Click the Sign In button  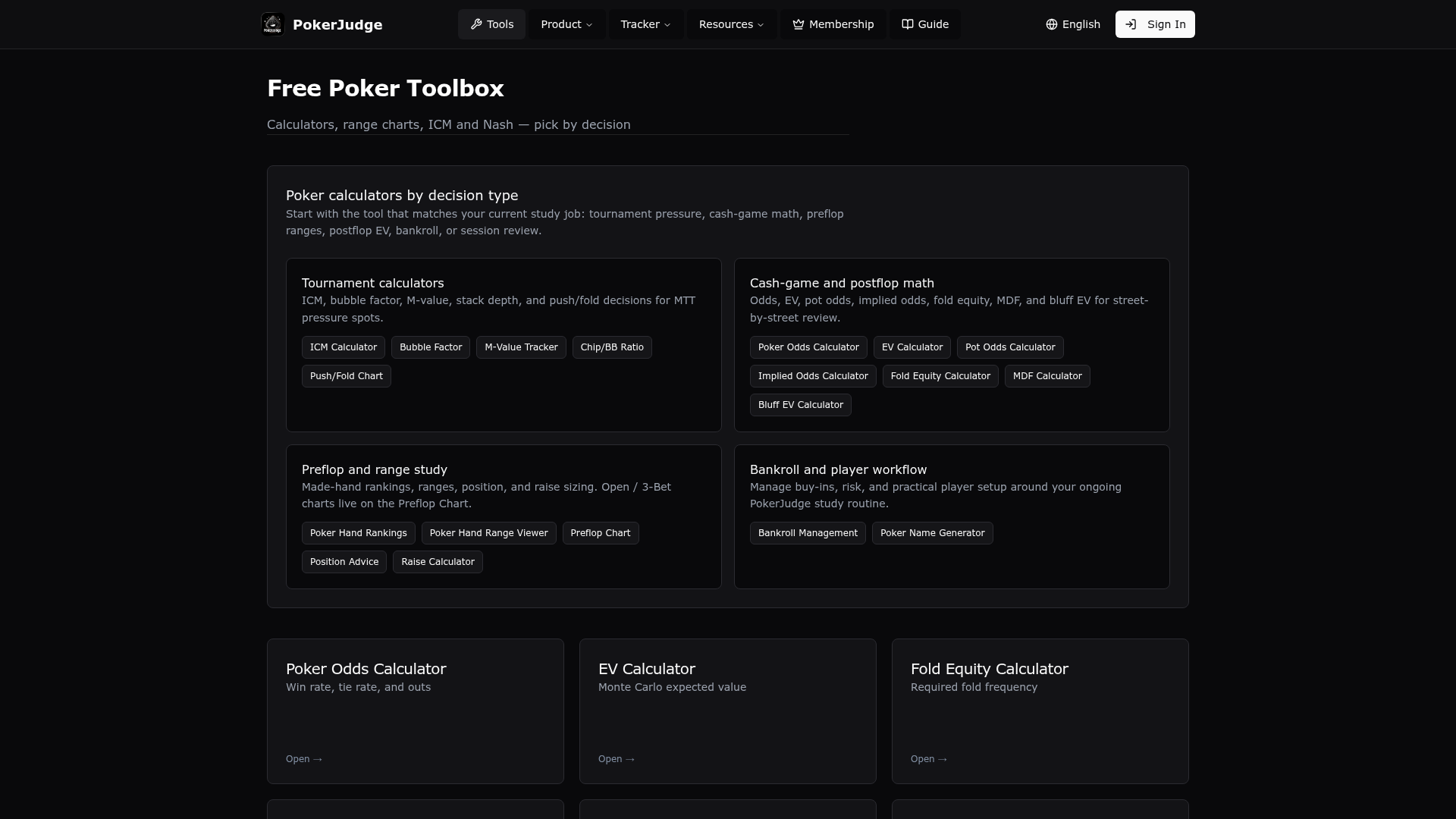[1155, 24]
